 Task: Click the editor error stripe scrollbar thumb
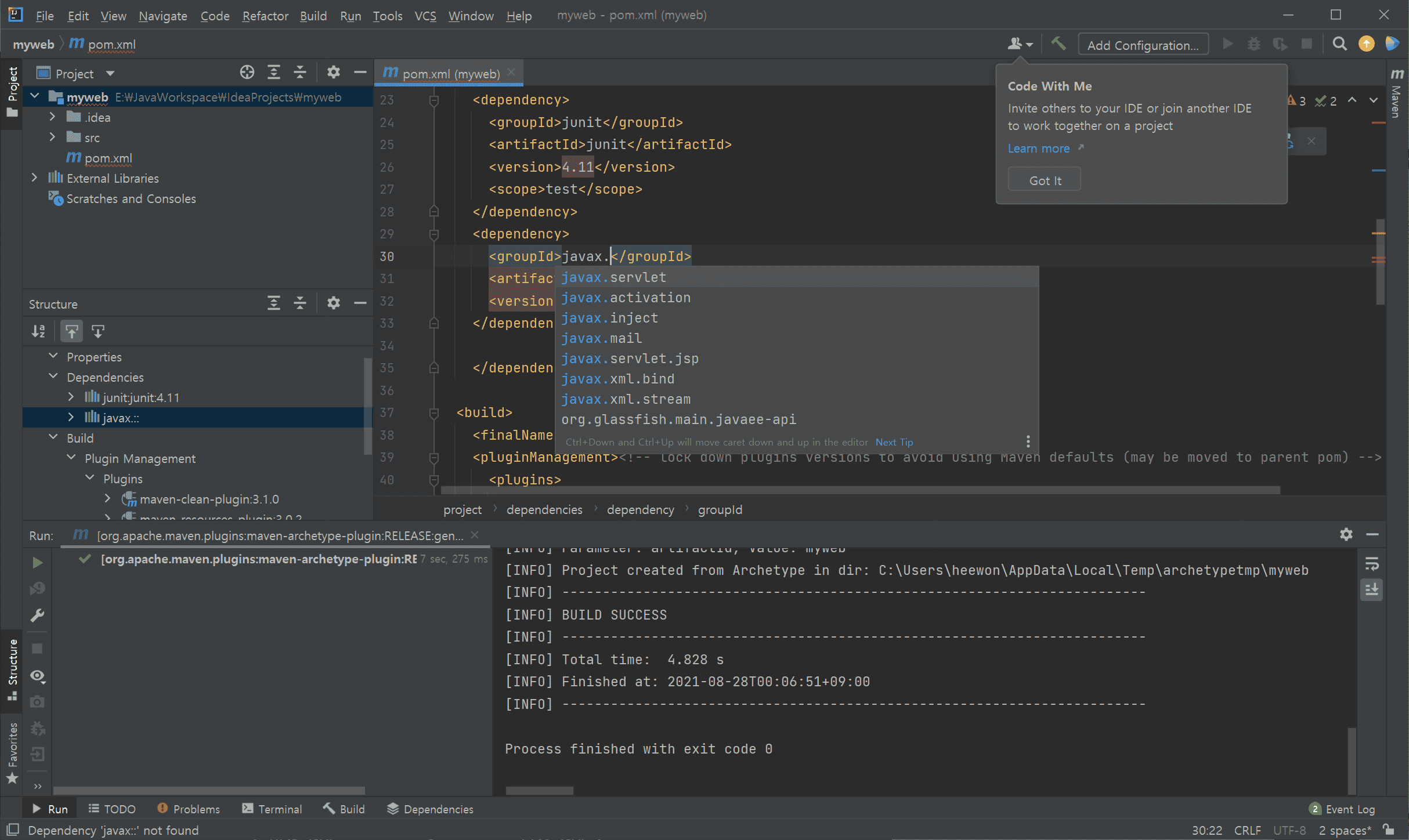pyautogui.click(x=1380, y=262)
